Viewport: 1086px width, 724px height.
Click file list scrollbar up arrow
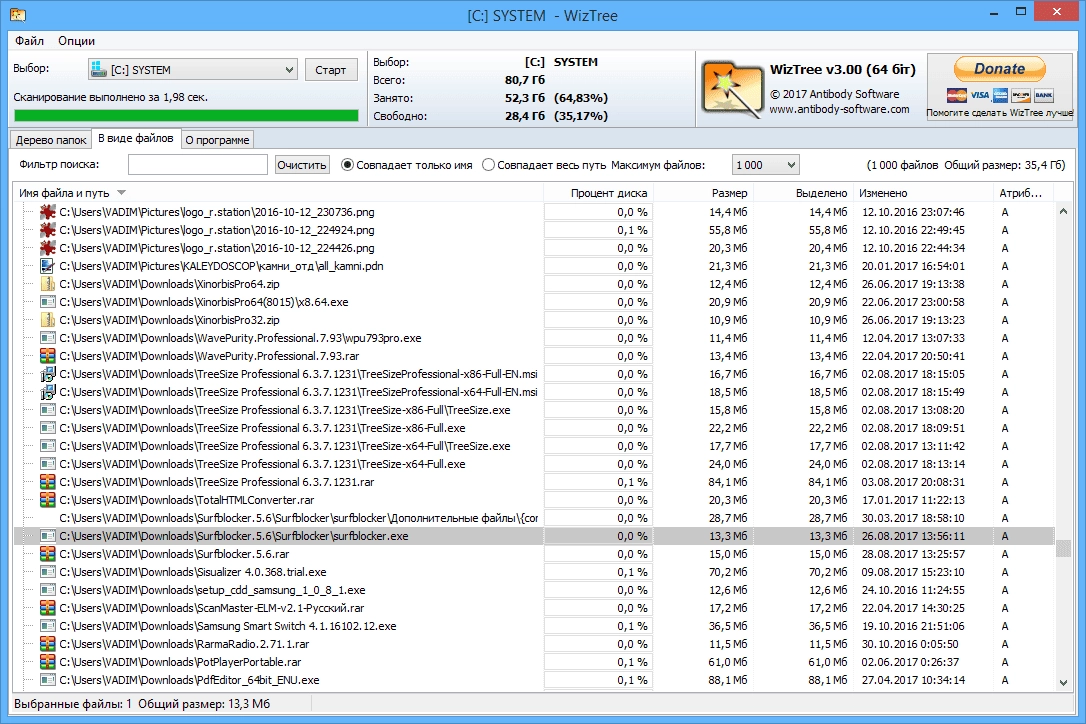point(1063,211)
